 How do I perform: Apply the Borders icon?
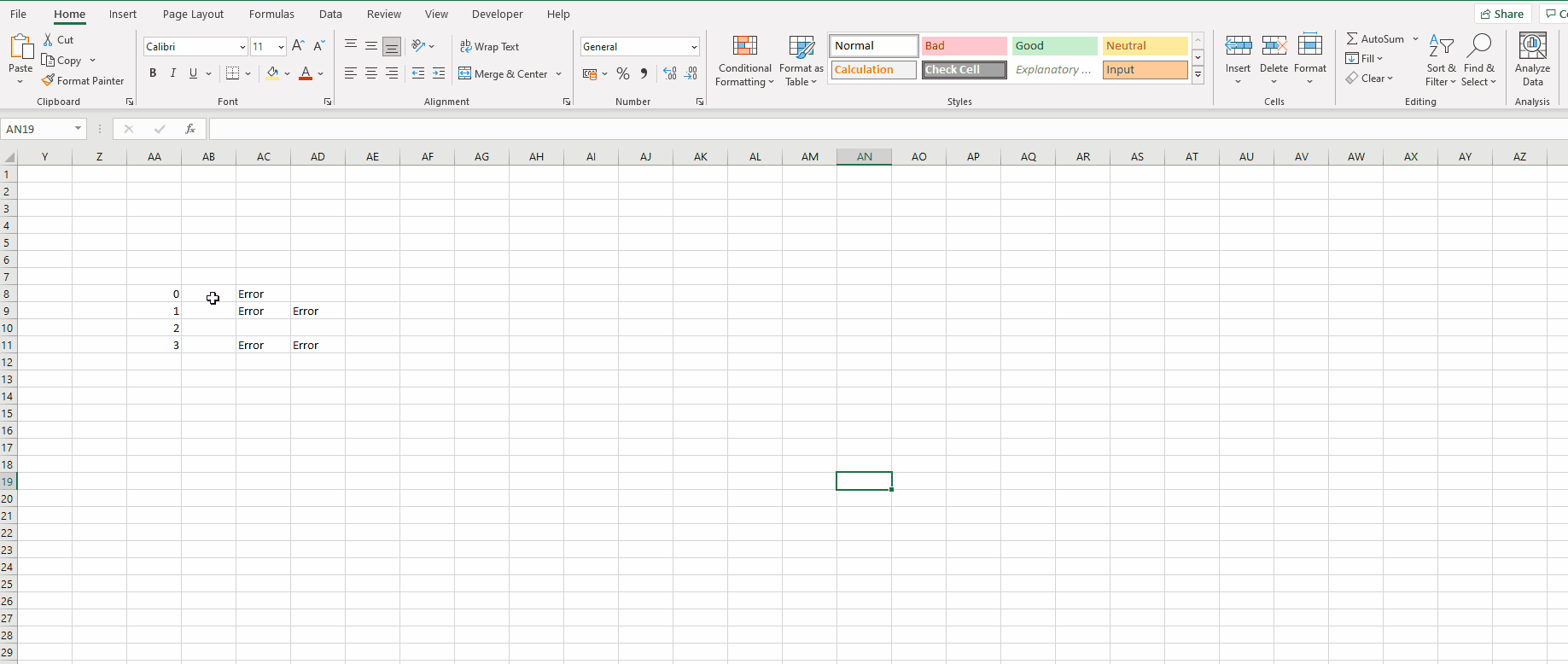[232, 73]
